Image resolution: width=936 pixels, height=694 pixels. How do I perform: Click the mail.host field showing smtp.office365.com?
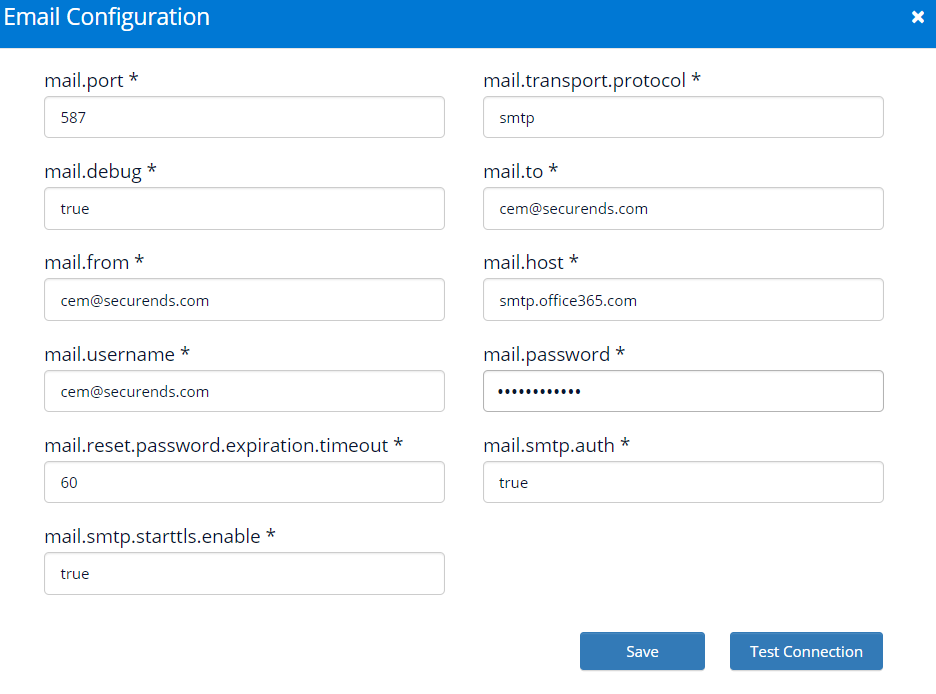click(x=683, y=300)
